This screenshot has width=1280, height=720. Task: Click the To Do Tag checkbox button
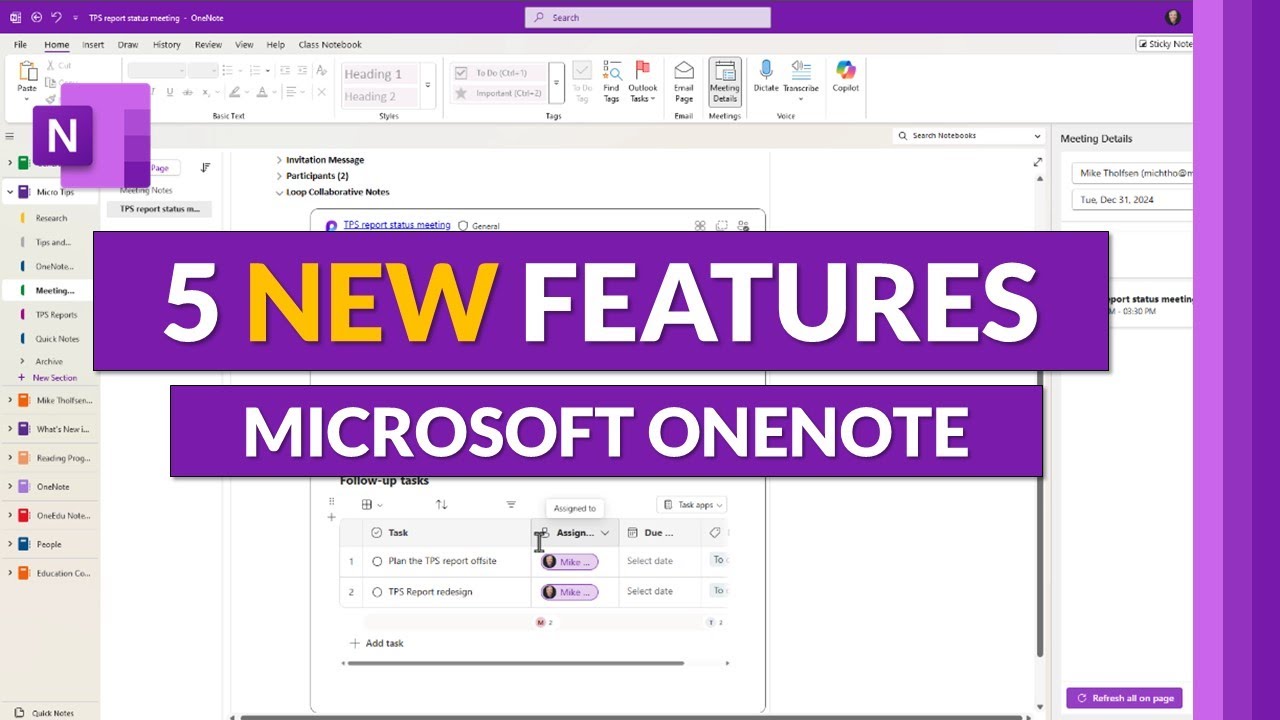tap(582, 81)
